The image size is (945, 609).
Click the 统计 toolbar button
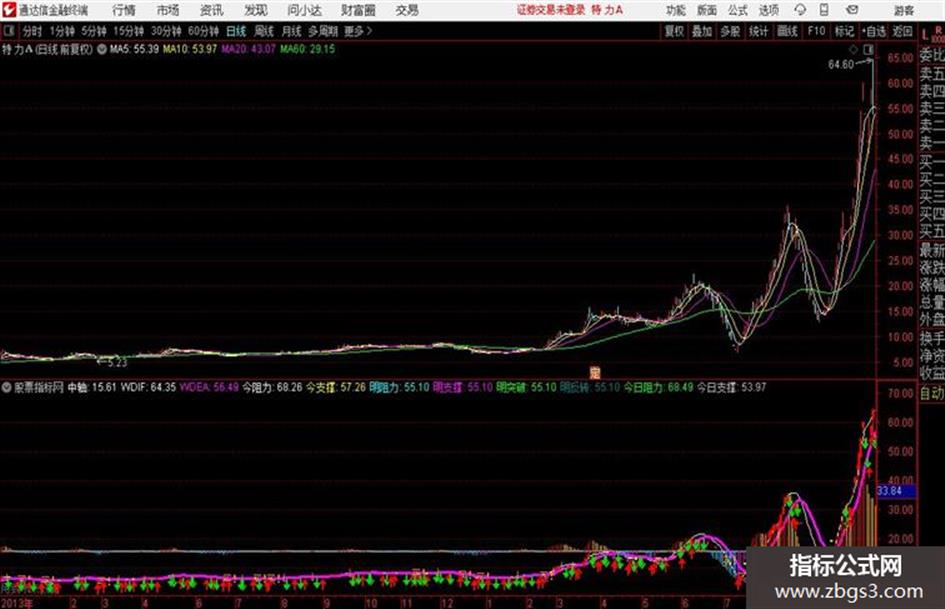759,31
